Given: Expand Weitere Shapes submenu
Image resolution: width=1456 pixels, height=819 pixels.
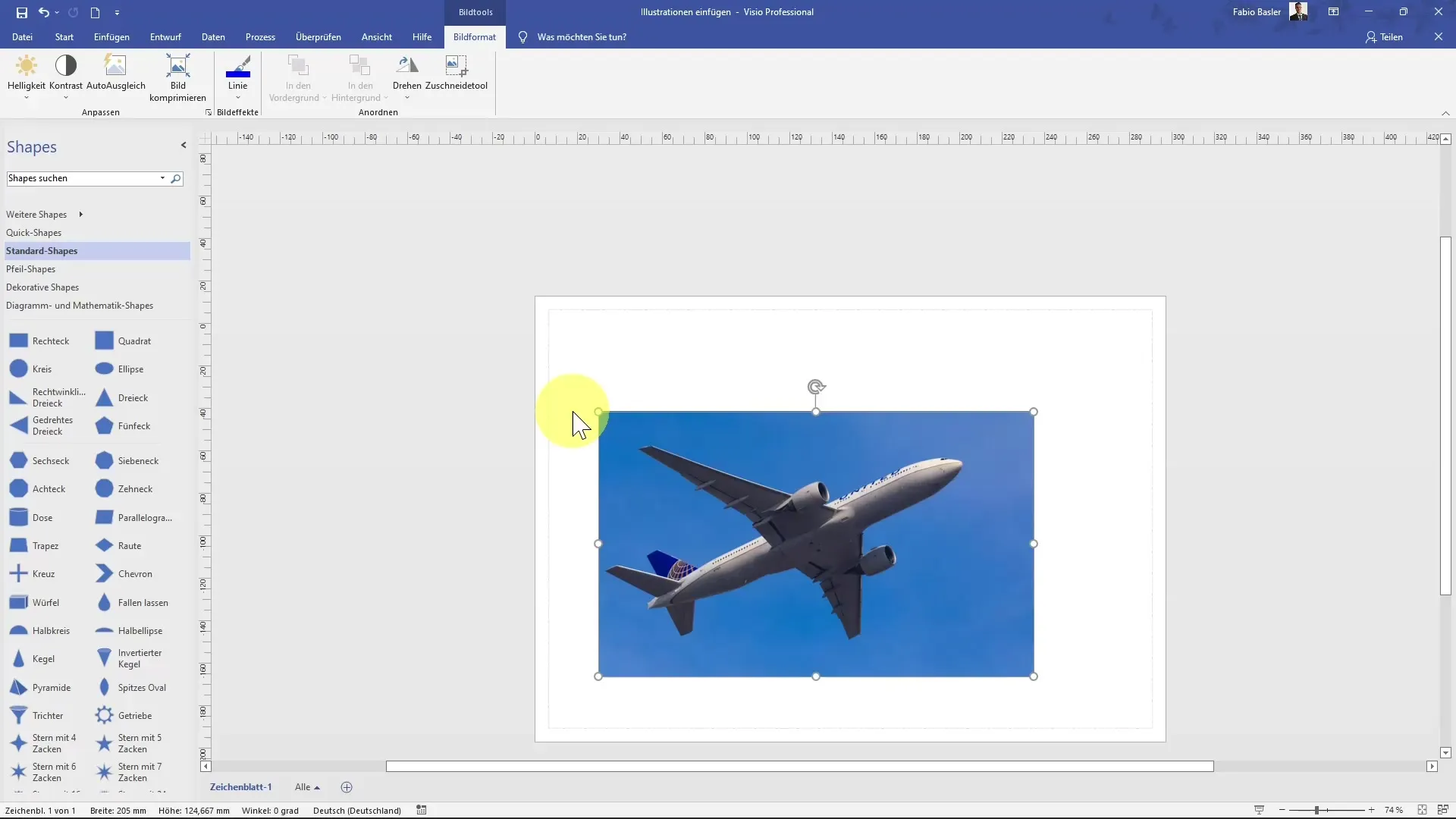Looking at the screenshot, I should 80,215.
